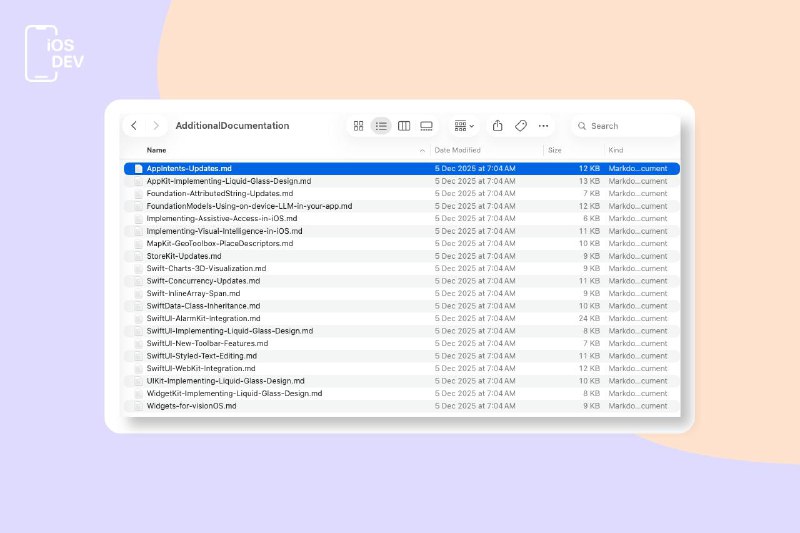Click the forward navigation arrow
The width and height of the screenshot is (800, 533).
coord(156,126)
